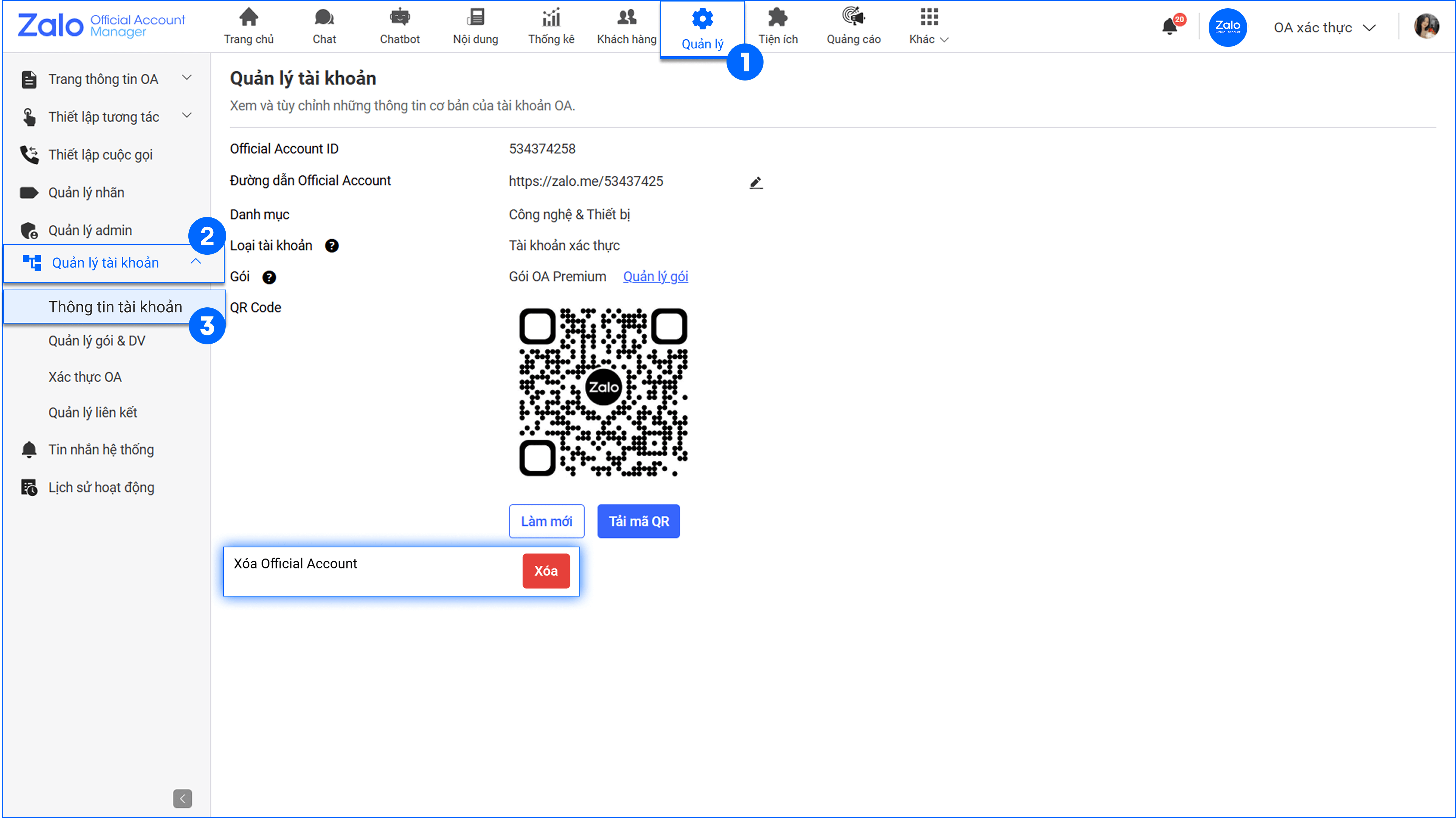Open the Chatbot robot icon

[x=400, y=17]
